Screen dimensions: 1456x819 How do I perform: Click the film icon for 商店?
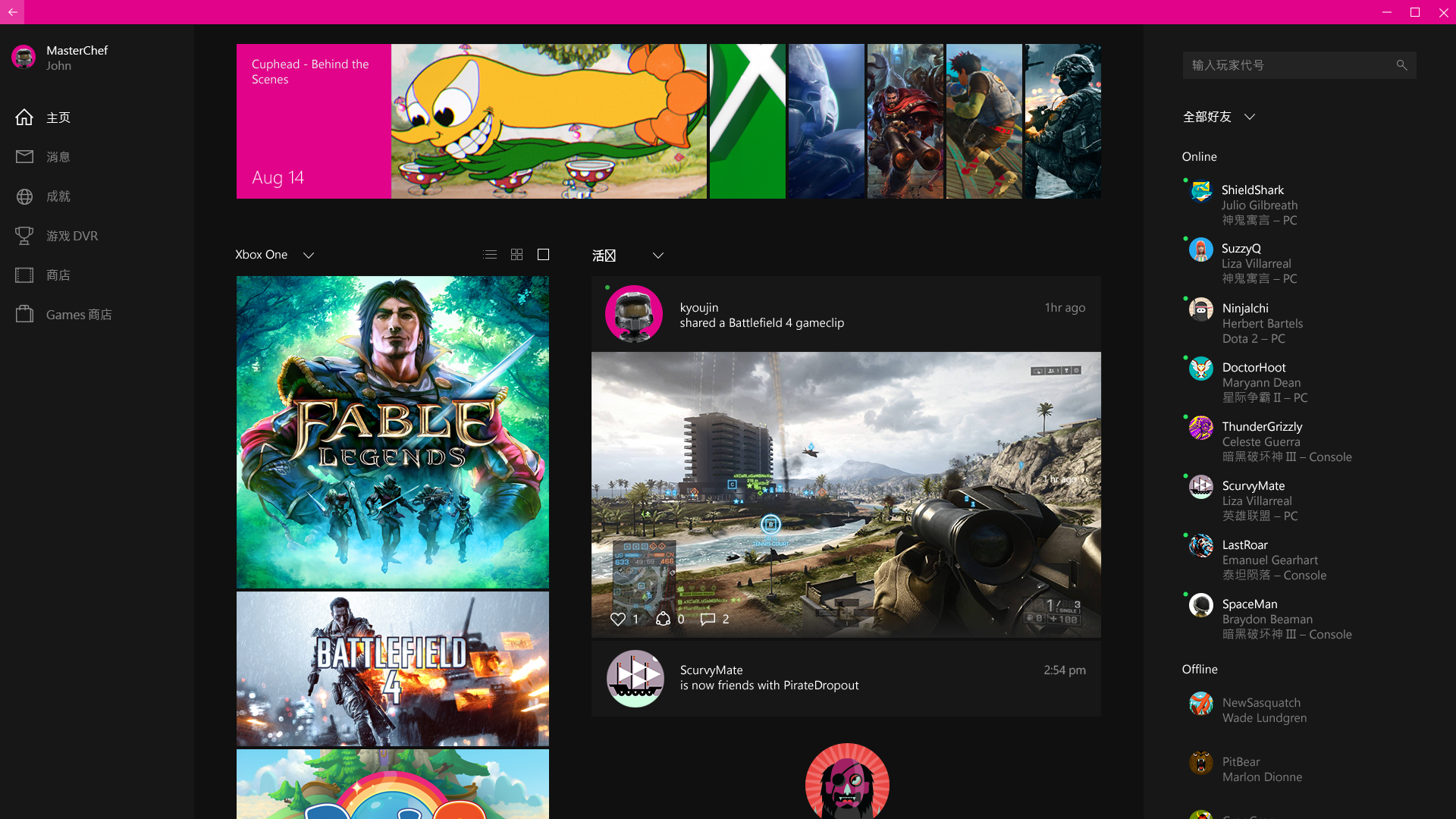point(24,275)
